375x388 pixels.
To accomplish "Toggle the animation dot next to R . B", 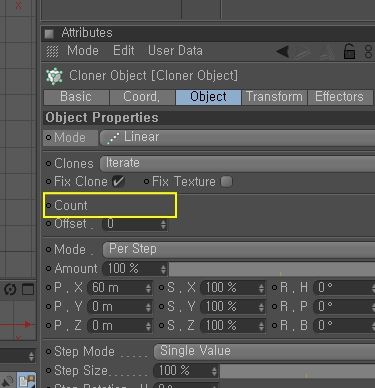I will click(x=275, y=325).
